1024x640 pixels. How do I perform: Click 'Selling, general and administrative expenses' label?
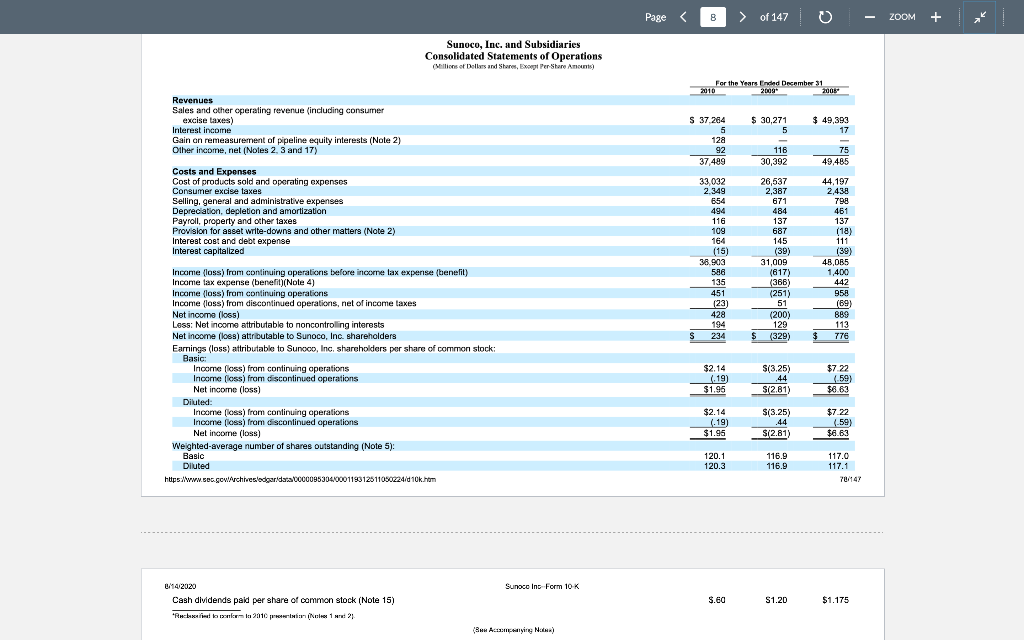click(257, 201)
